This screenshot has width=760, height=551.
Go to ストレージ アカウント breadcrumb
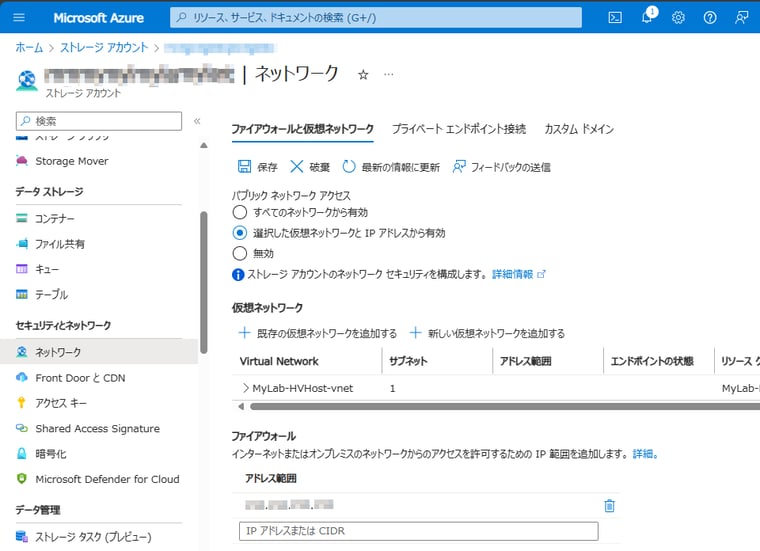[104, 47]
